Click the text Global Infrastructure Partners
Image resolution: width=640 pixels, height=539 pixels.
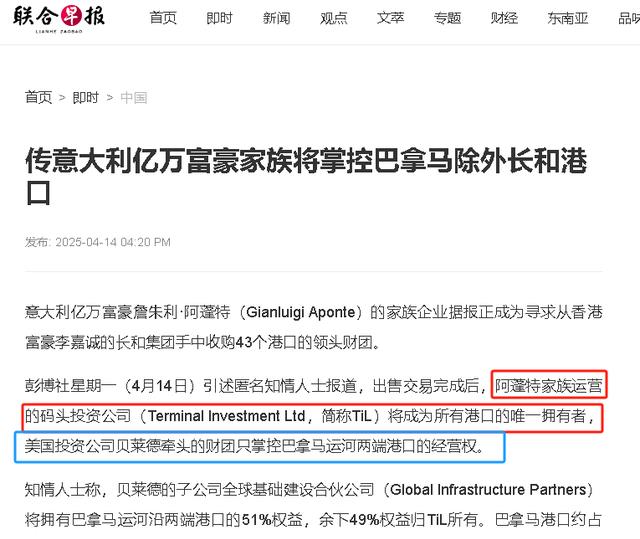[x=488, y=489]
